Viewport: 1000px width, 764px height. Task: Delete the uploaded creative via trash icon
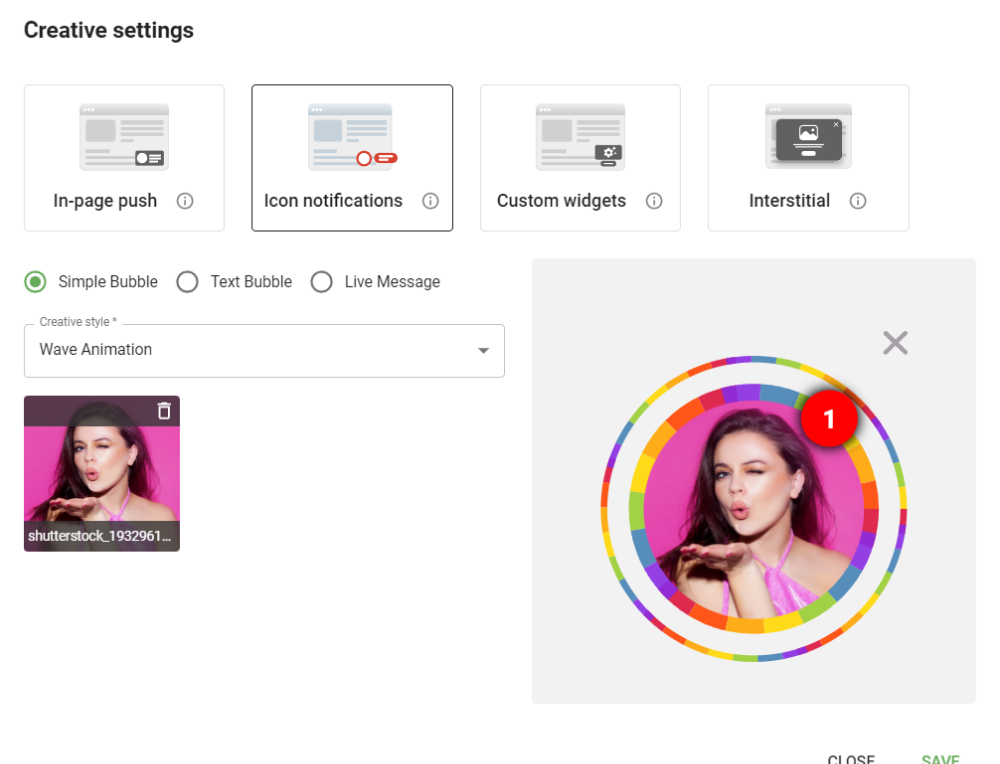163,410
